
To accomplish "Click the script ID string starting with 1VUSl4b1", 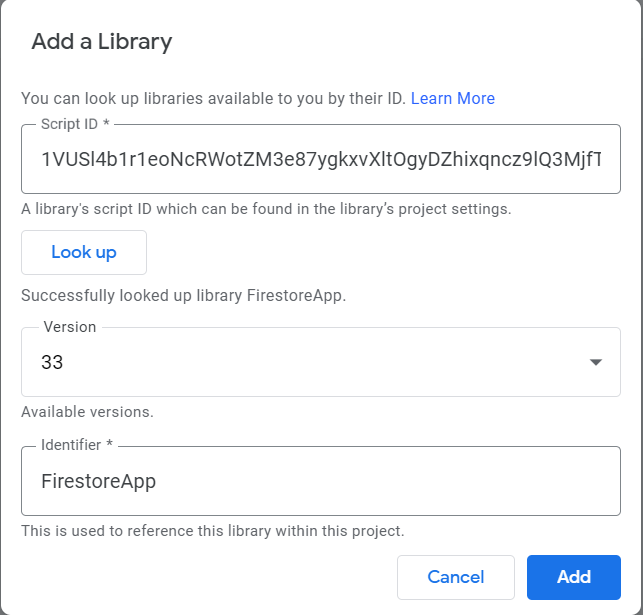I will 320,160.
